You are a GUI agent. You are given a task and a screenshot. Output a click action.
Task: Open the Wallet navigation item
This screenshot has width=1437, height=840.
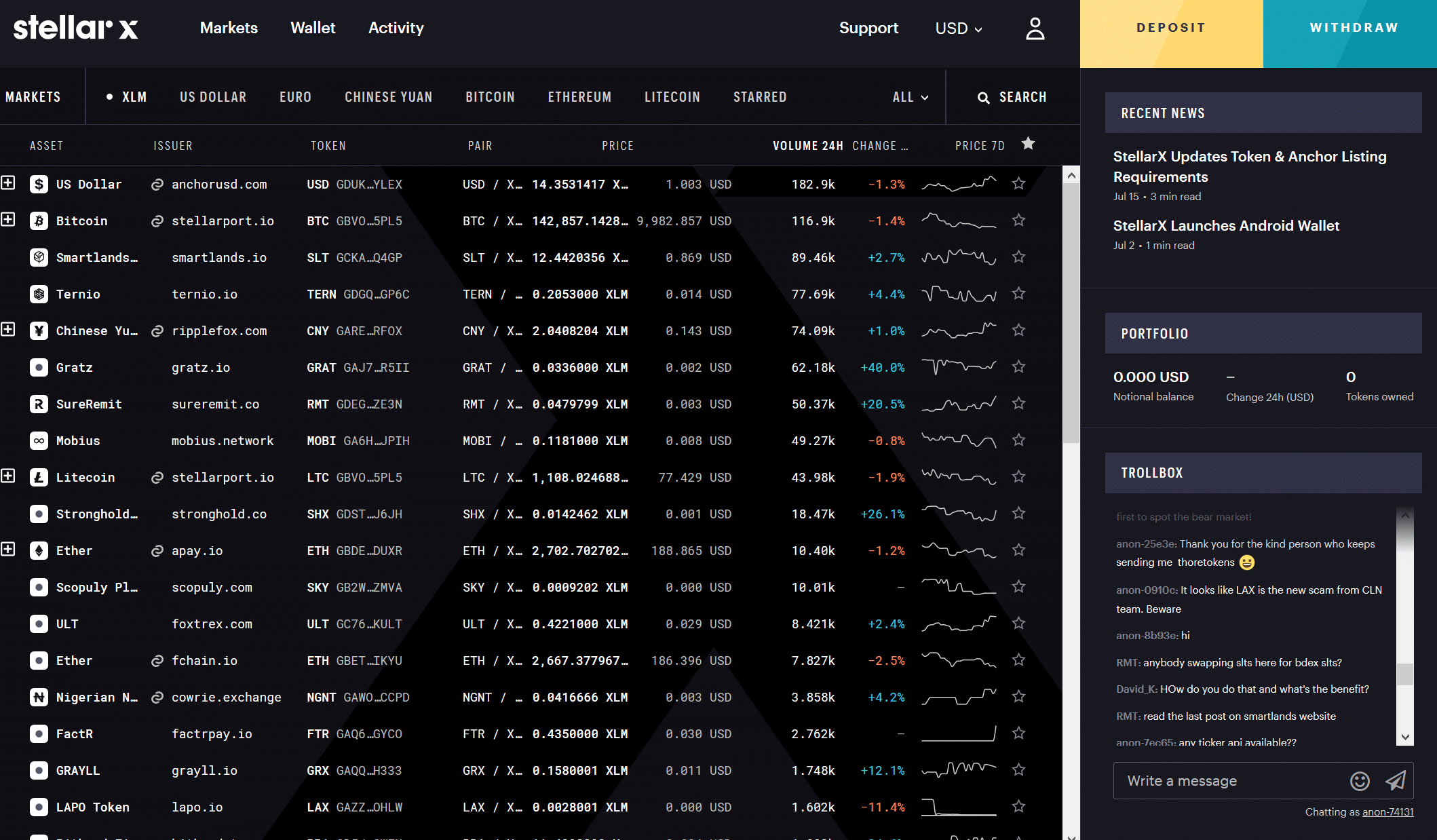[313, 28]
